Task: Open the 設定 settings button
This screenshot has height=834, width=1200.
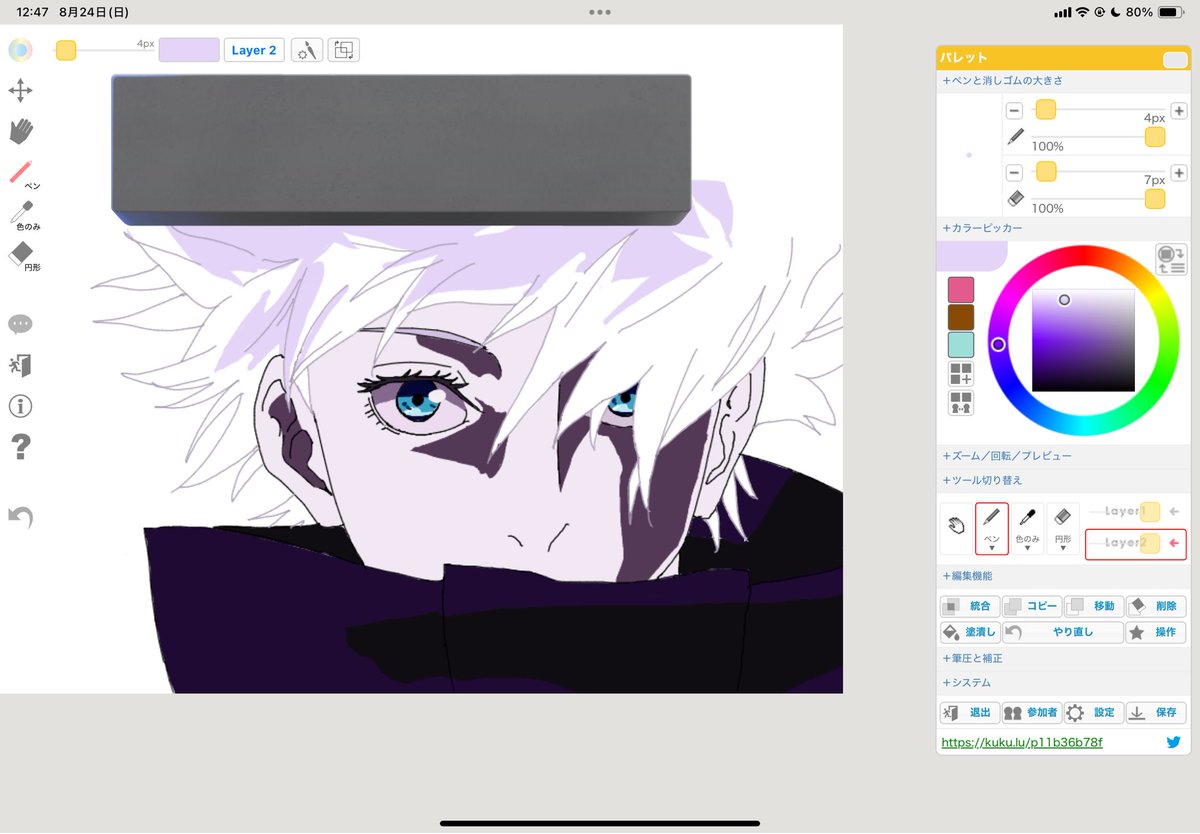Action: 1094,713
